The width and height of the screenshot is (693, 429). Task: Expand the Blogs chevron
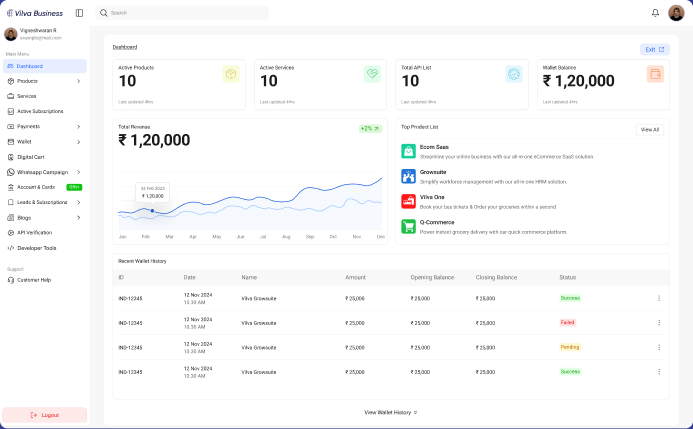78,218
